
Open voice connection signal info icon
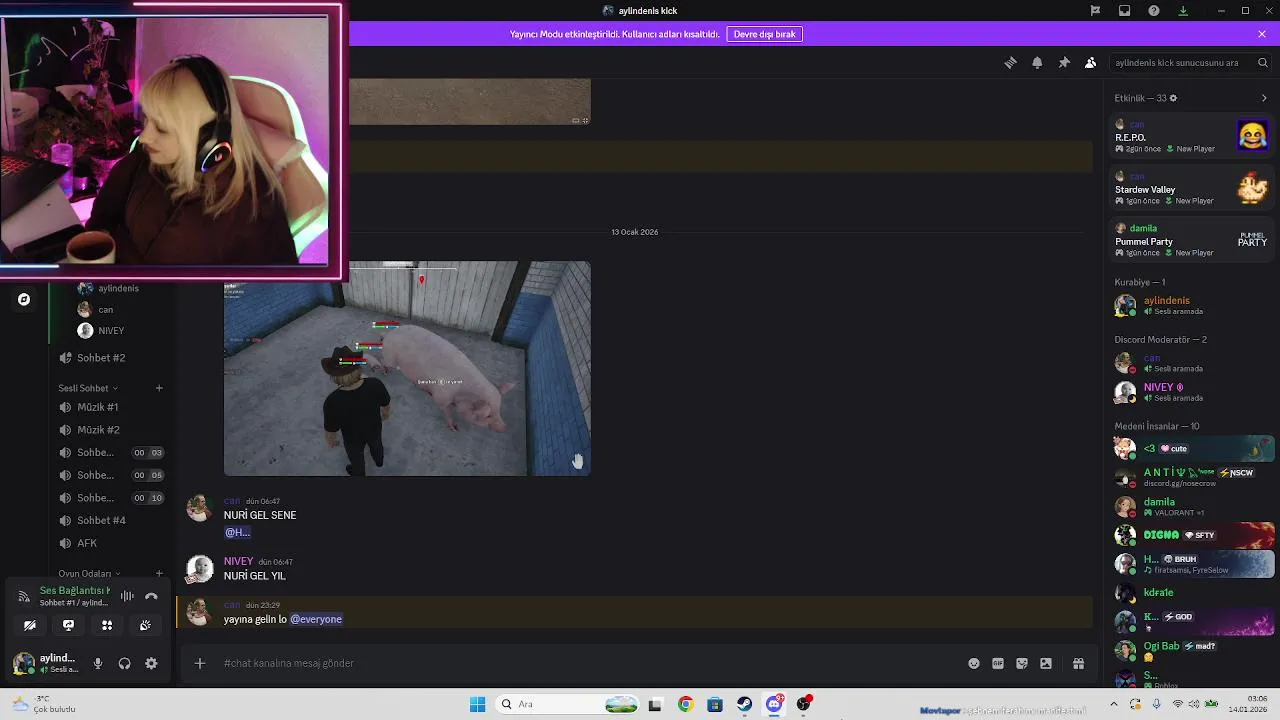[24, 596]
